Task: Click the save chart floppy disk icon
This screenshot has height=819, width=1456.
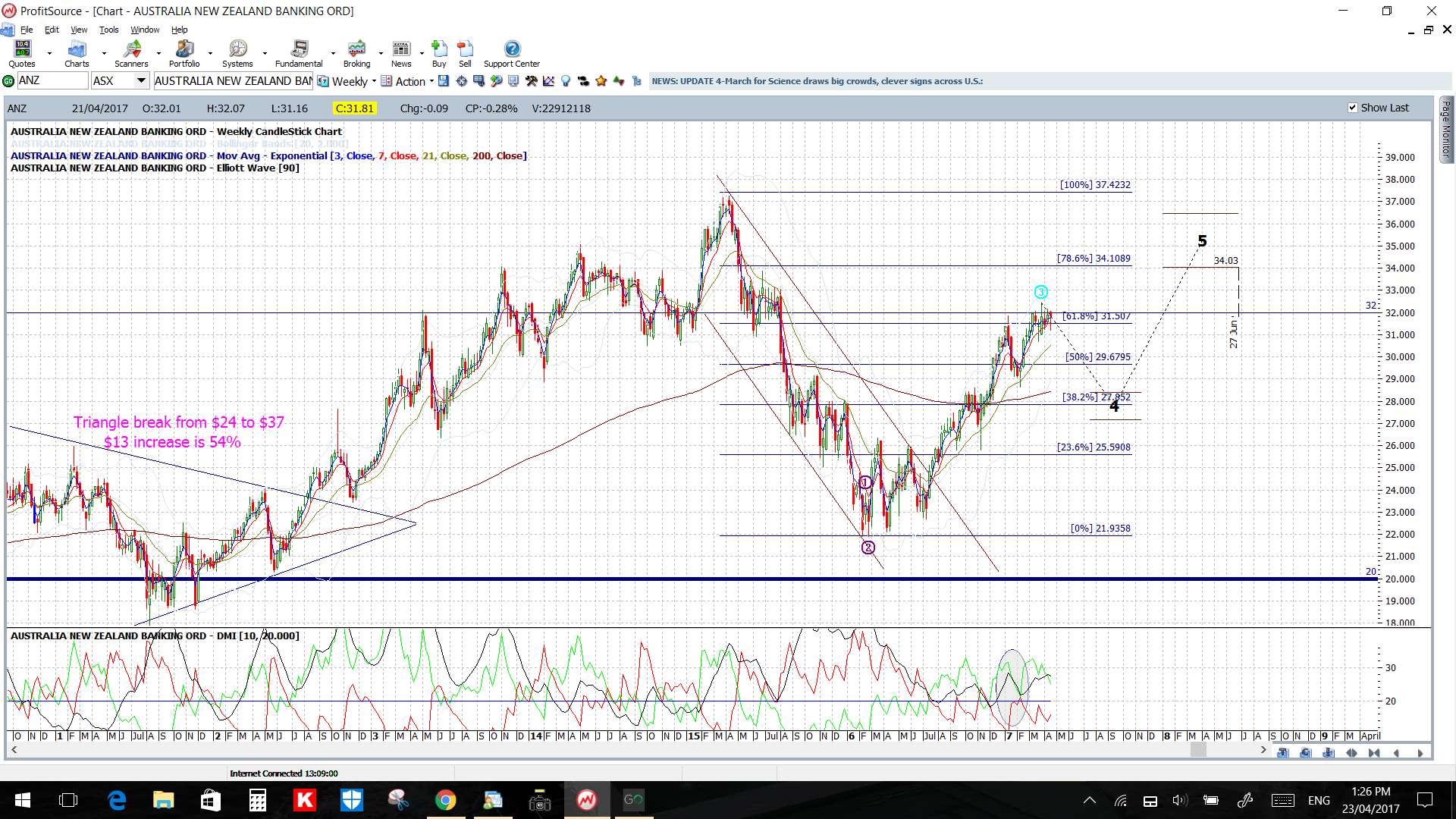Action: 444,81
